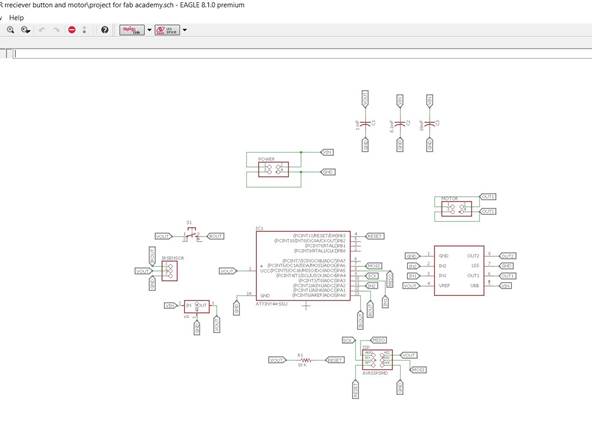
Task: Click the VIN label on driver VBB pin
Action: pos(505,286)
